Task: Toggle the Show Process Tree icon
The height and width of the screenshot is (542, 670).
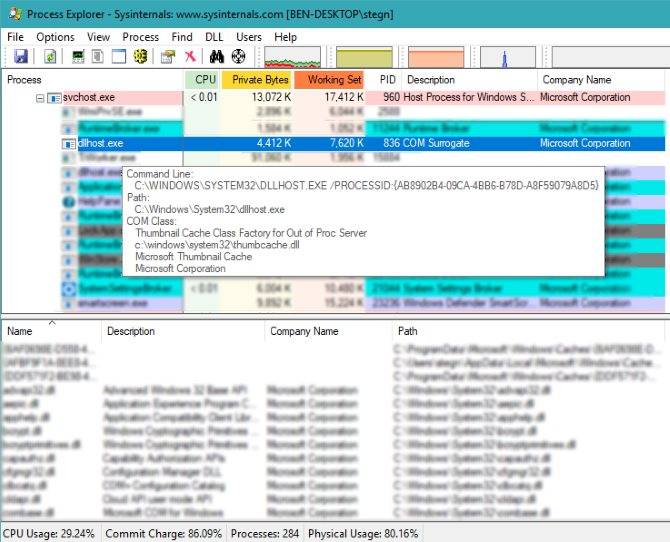Action: coord(98,56)
